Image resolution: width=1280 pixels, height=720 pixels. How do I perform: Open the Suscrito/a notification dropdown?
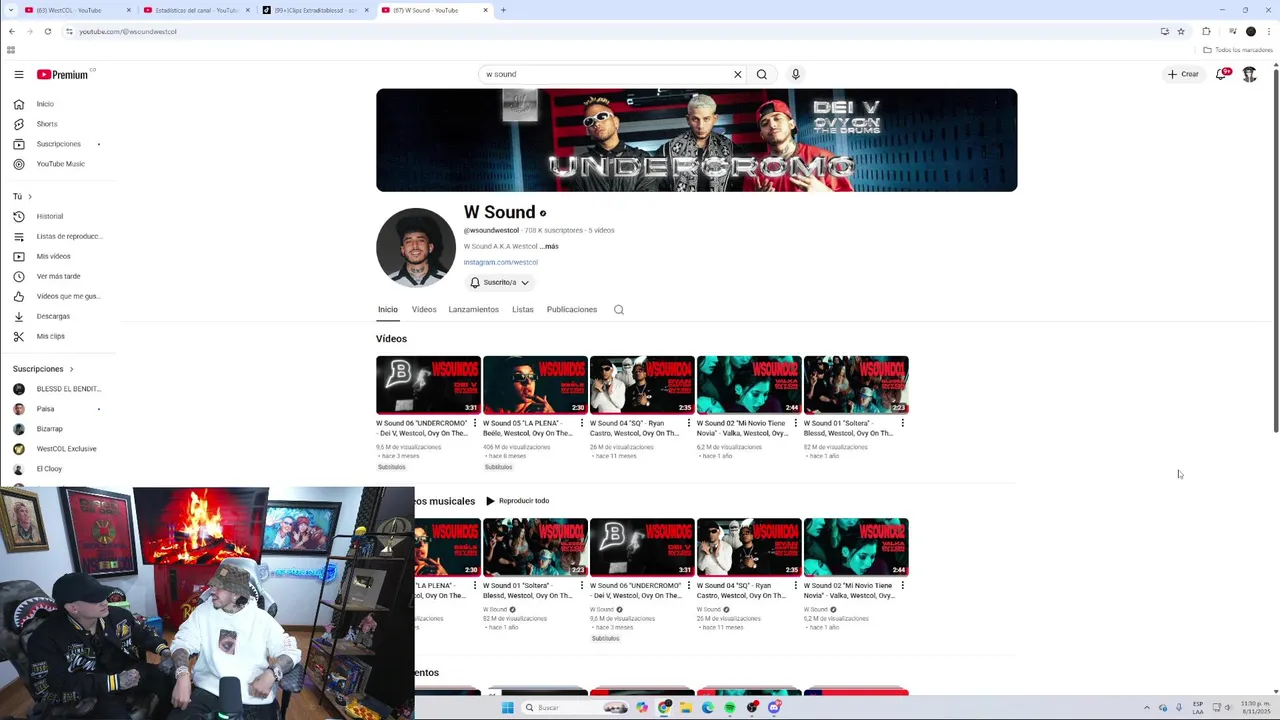click(499, 283)
